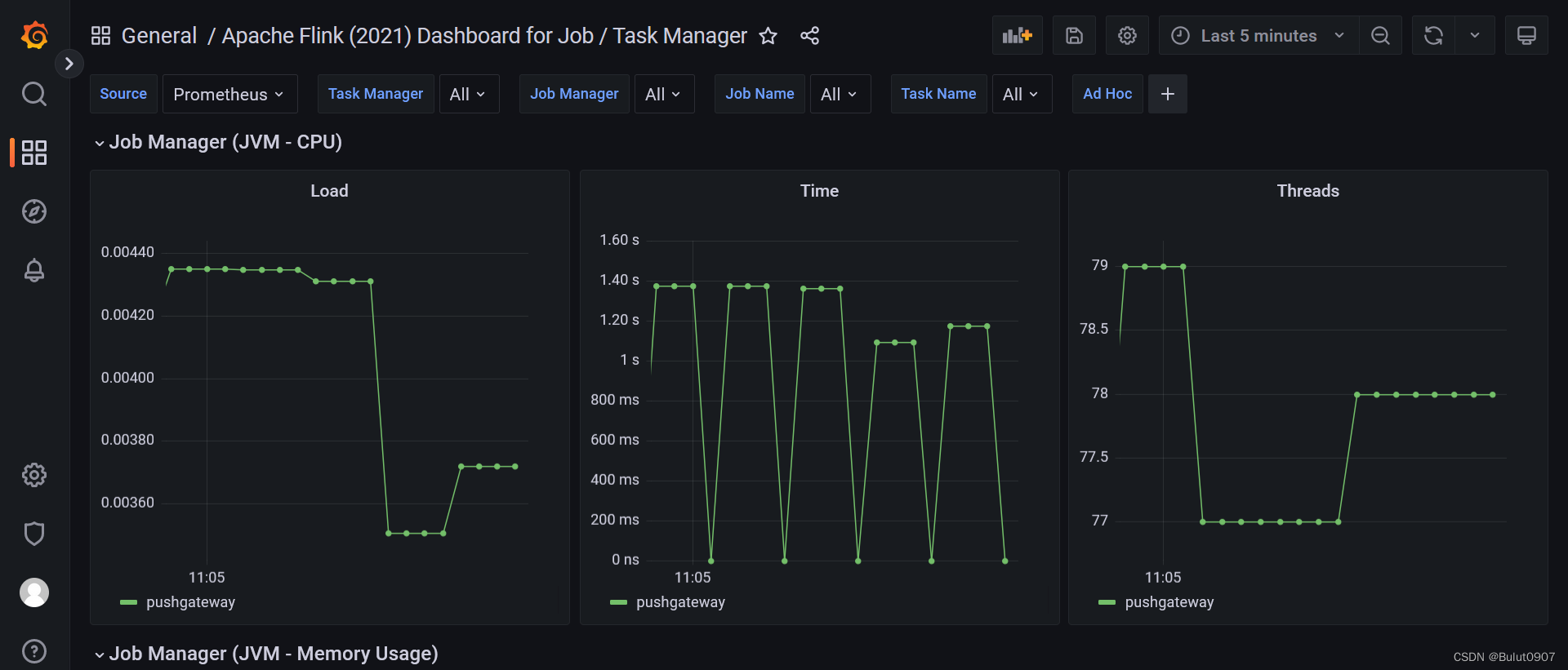Viewport: 1568px width, 670px height.
Task: Open the Load panel title menu
Action: [329, 191]
